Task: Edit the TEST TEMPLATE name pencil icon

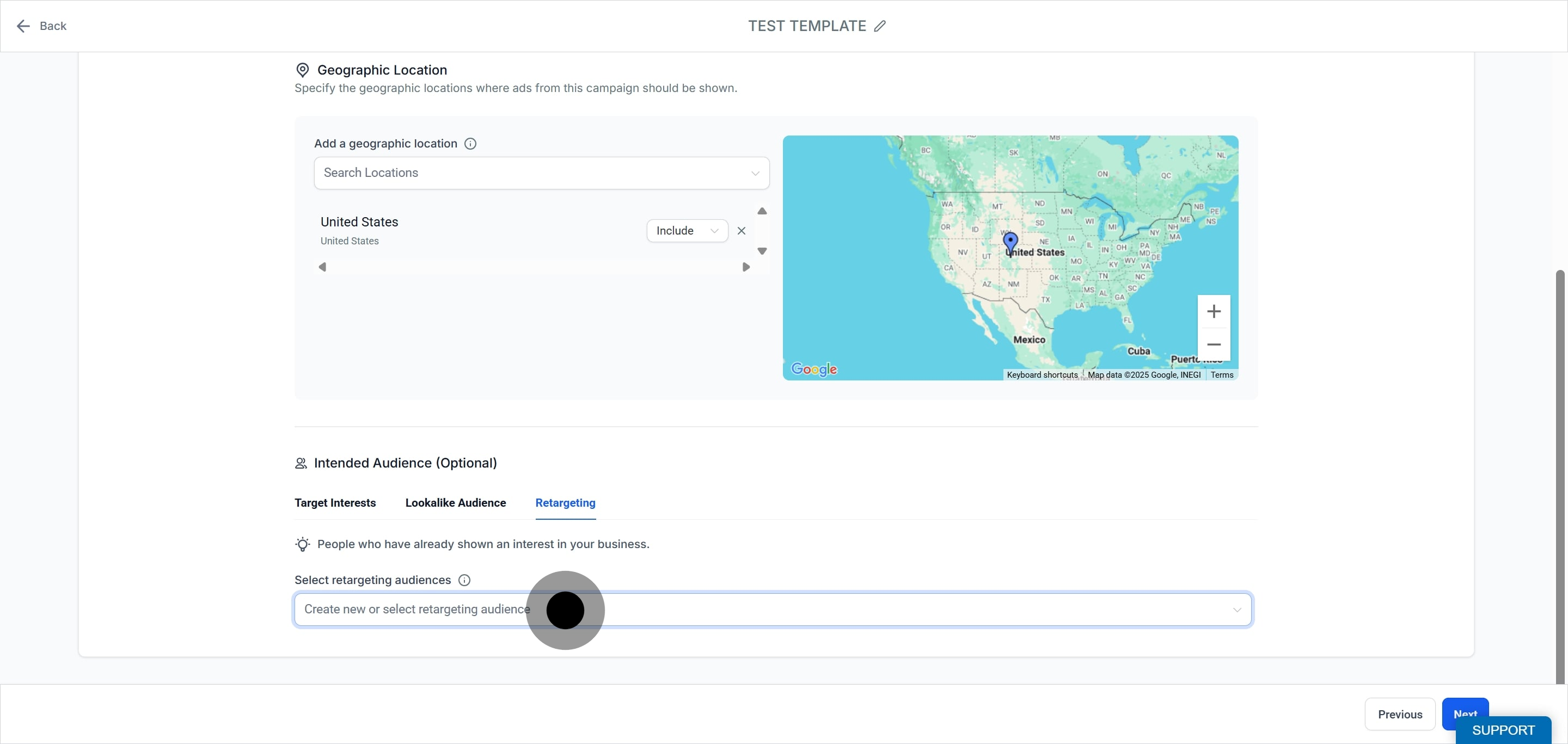Action: point(880,26)
